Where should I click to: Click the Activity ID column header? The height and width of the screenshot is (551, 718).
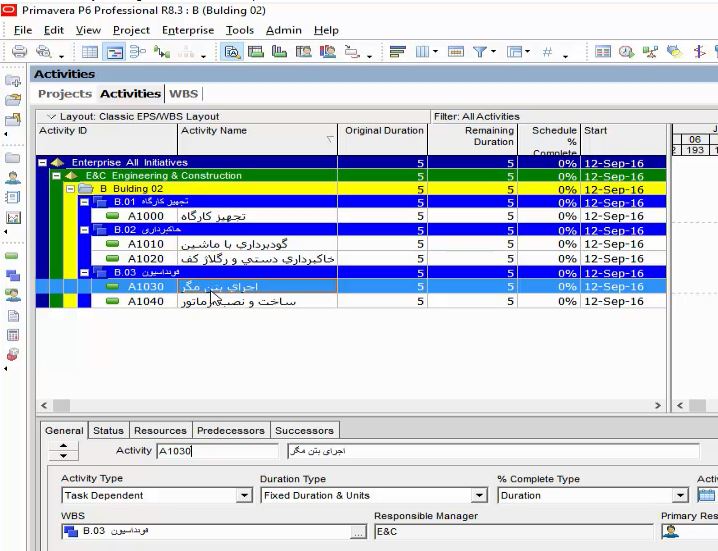106,139
